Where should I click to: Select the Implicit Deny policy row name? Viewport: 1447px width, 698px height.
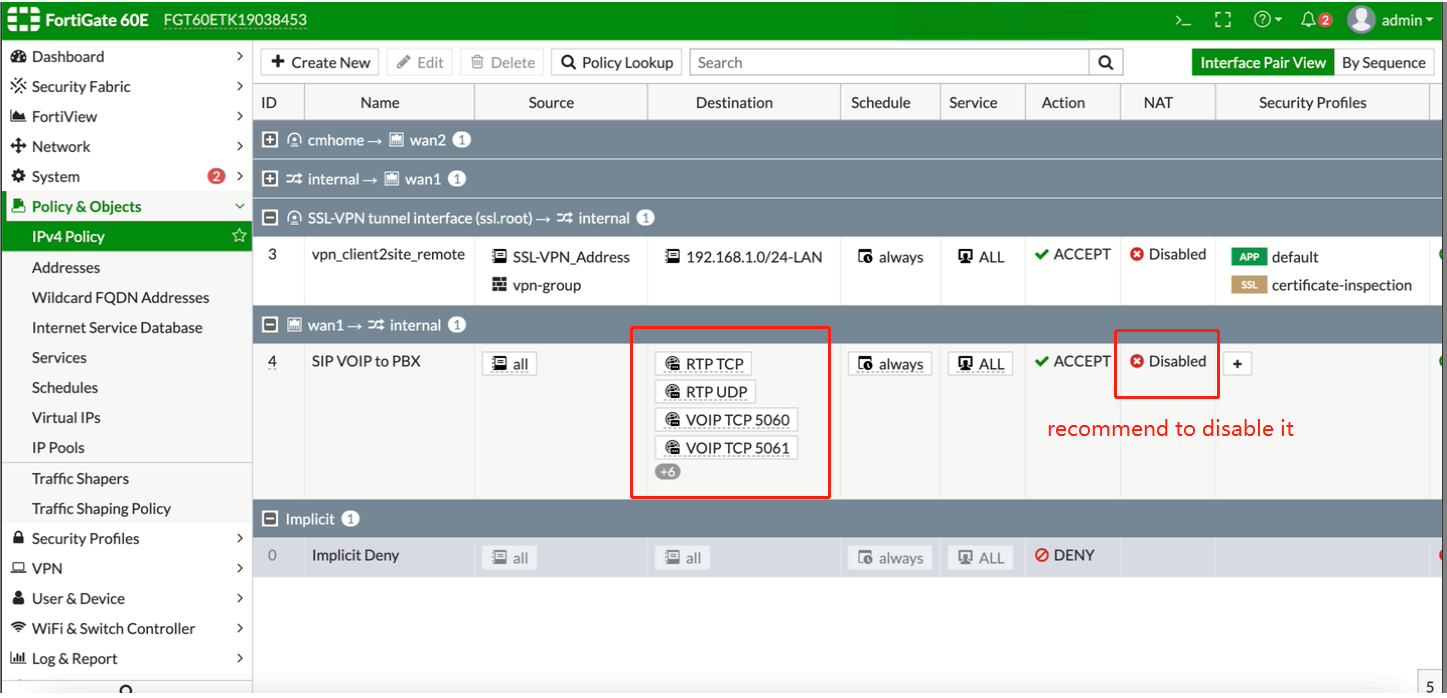354,555
